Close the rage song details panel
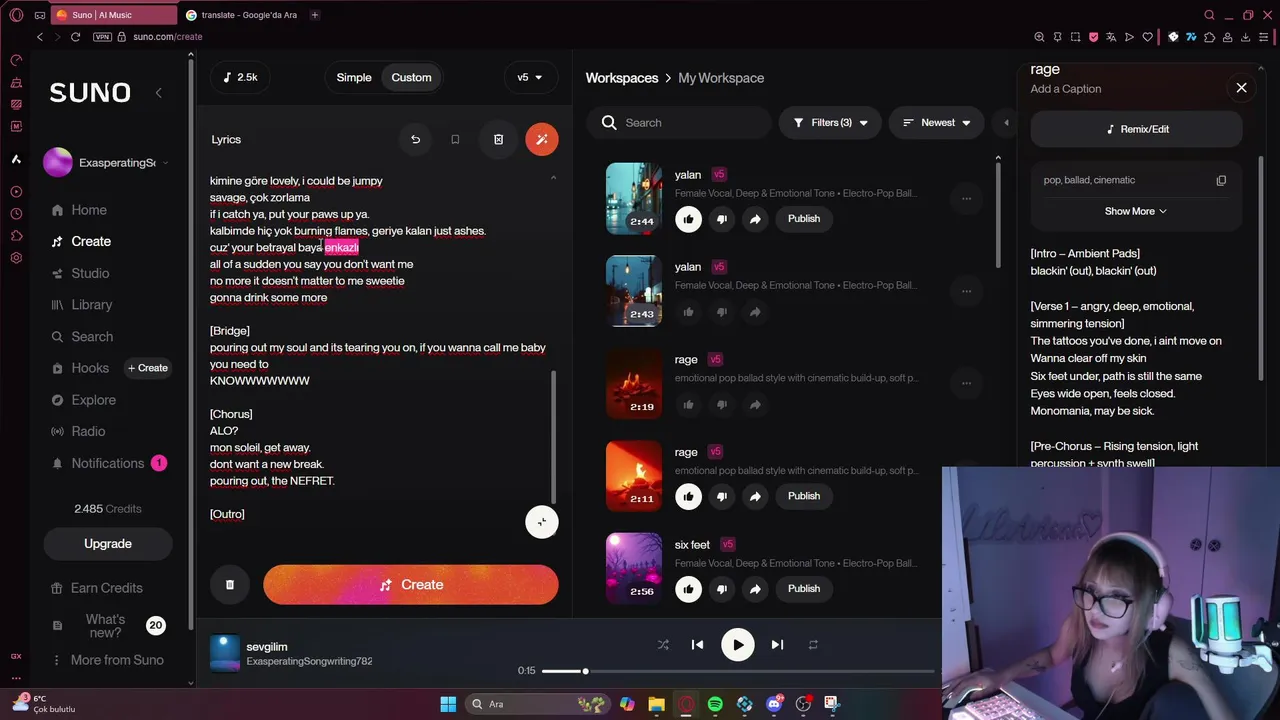1280x720 pixels. pyautogui.click(x=1241, y=88)
